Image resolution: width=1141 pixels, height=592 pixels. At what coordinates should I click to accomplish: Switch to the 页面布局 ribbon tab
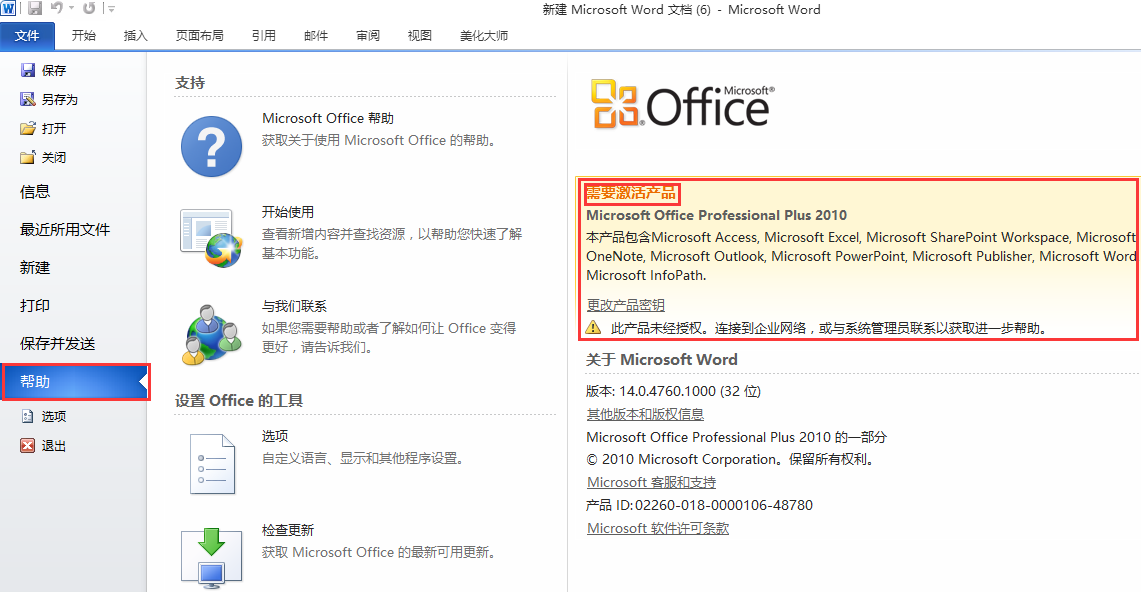click(x=200, y=36)
